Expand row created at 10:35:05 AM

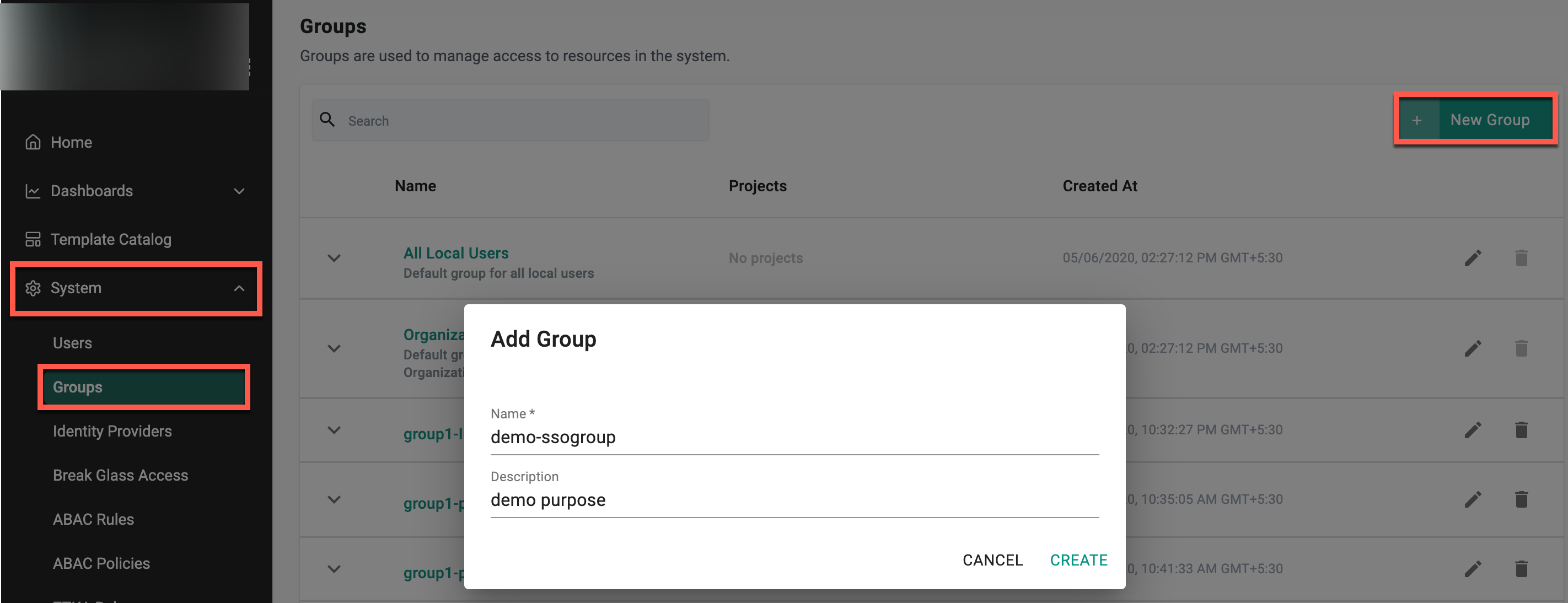334,499
